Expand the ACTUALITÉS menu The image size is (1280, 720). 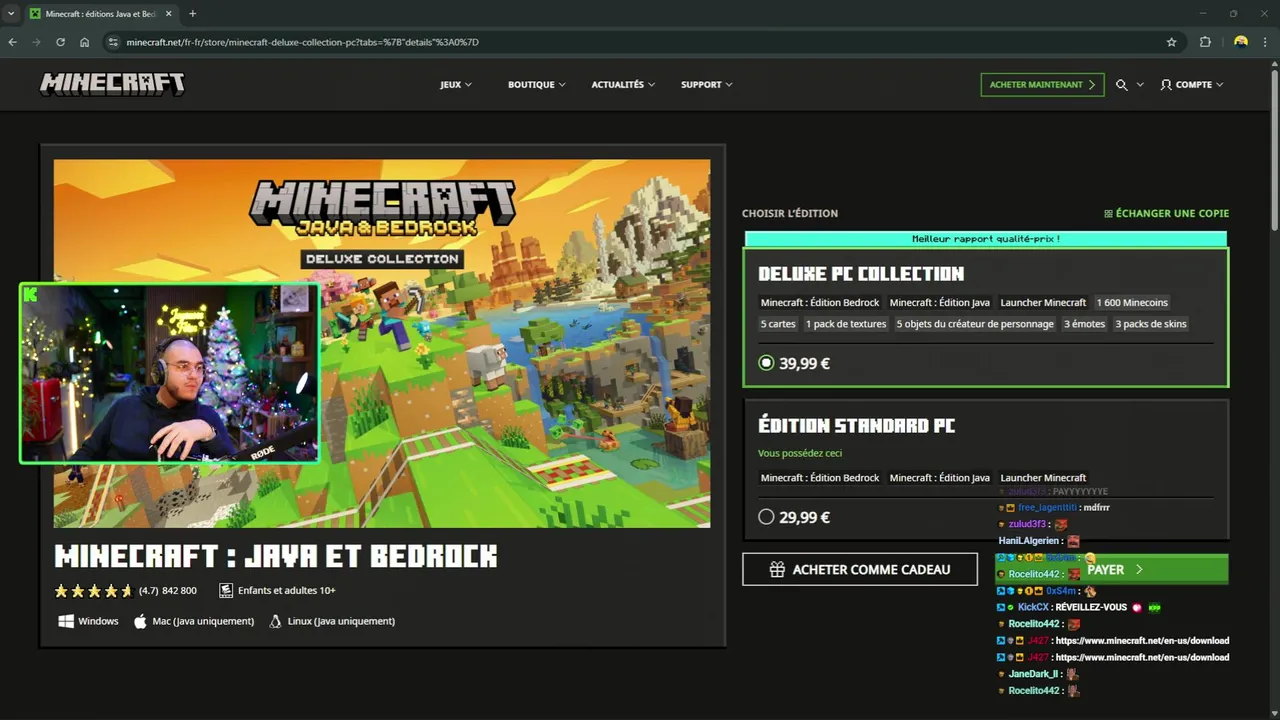(623, 85)
